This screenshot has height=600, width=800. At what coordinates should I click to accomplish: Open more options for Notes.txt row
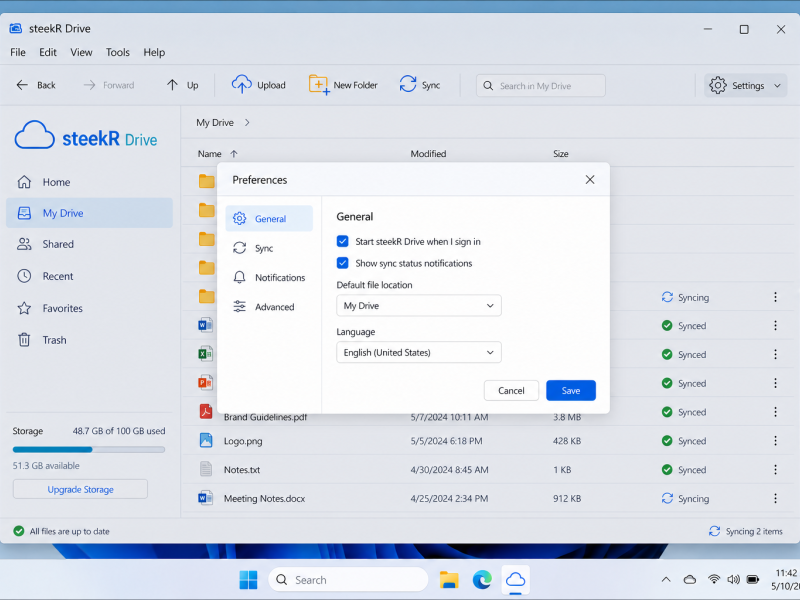pos(776,469)
